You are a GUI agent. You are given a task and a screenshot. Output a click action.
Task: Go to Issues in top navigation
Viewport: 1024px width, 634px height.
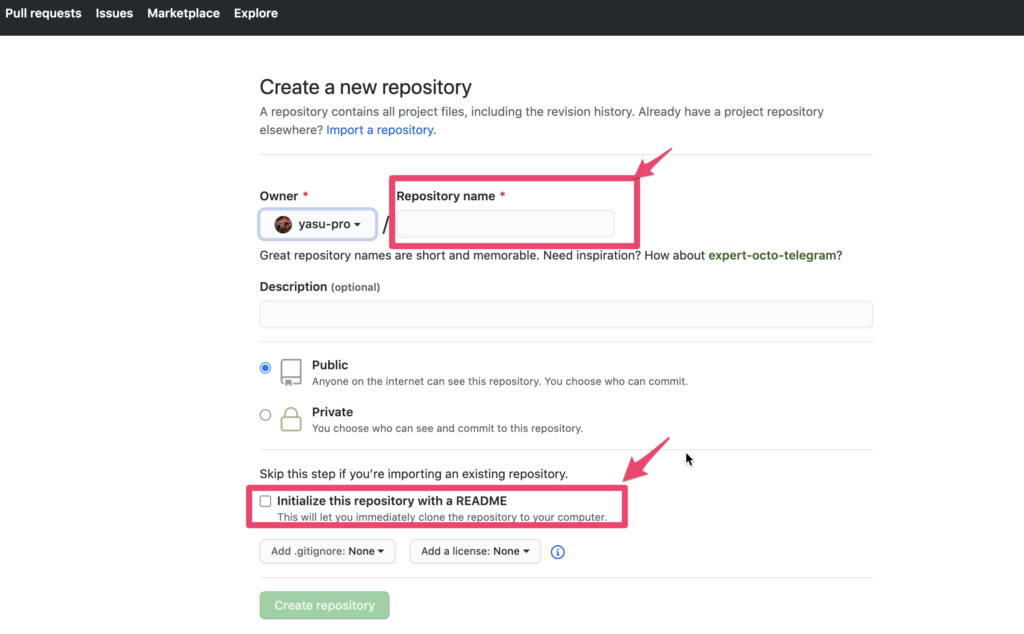[x=114, y=13]
